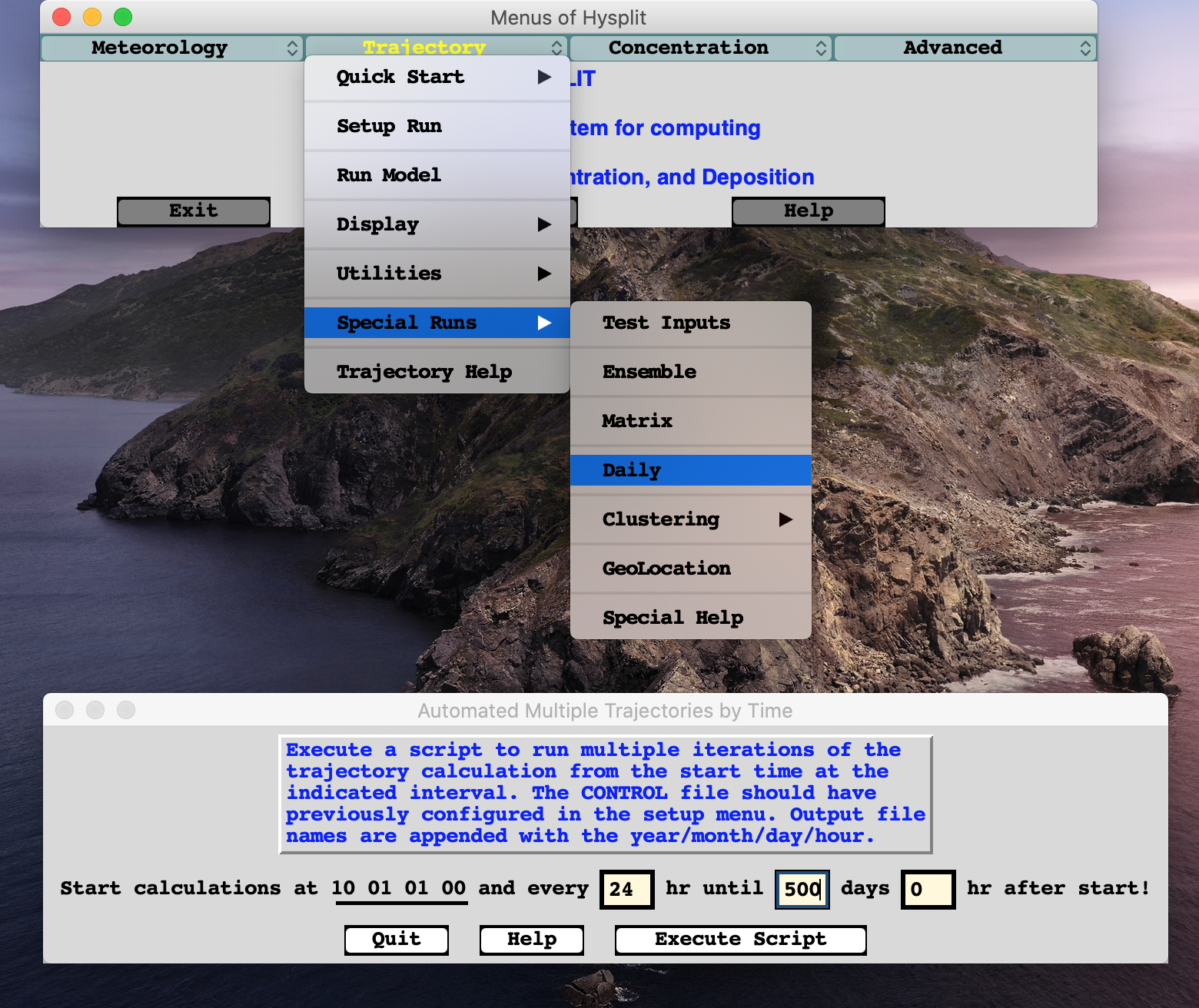Click the start time '10 01 01 00' text
The height and width of the screenshot is (1008, 1199).
coord(399,888)
